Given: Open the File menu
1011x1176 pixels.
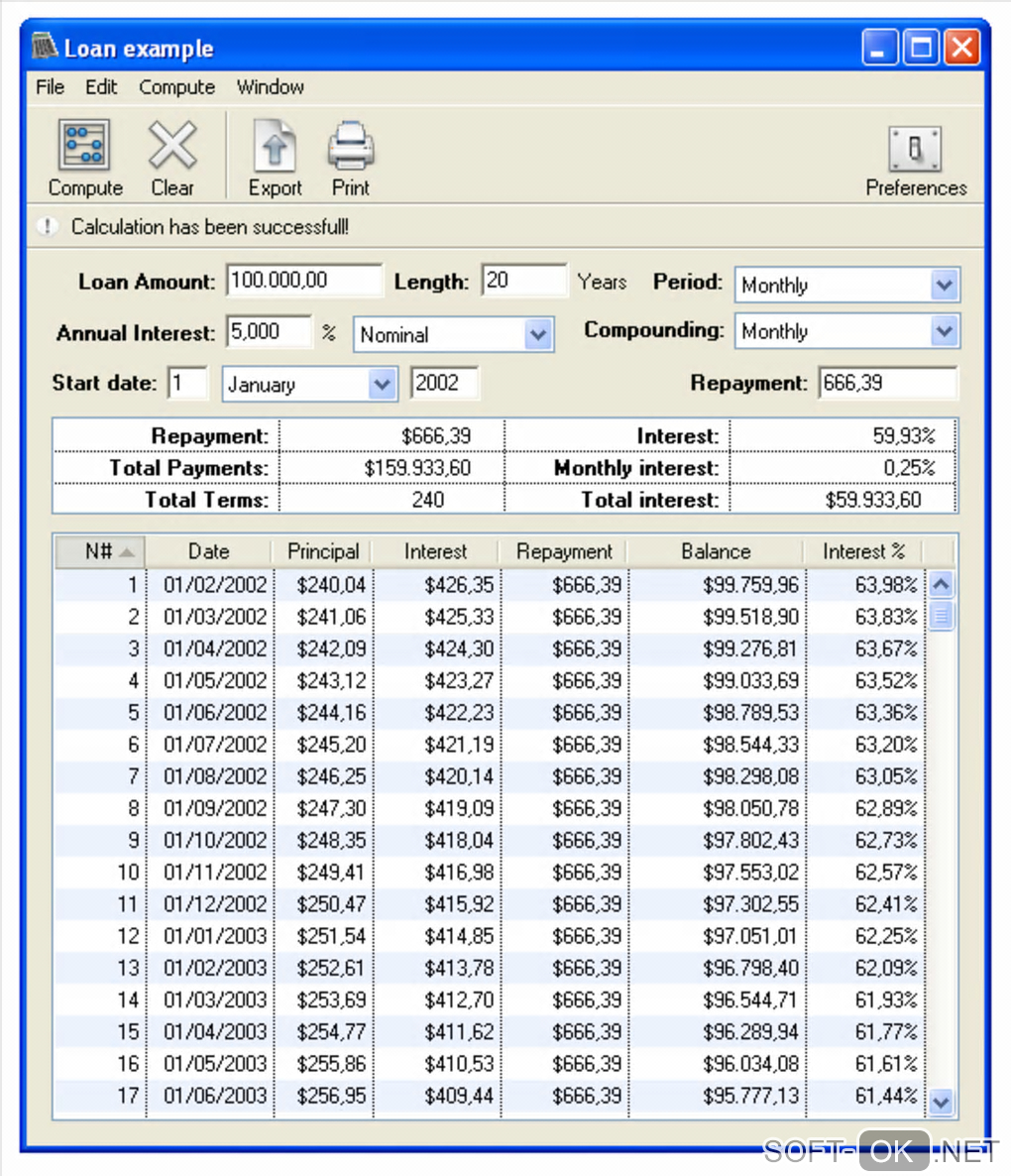Looking at the screenshot, I should pos(50,87).
